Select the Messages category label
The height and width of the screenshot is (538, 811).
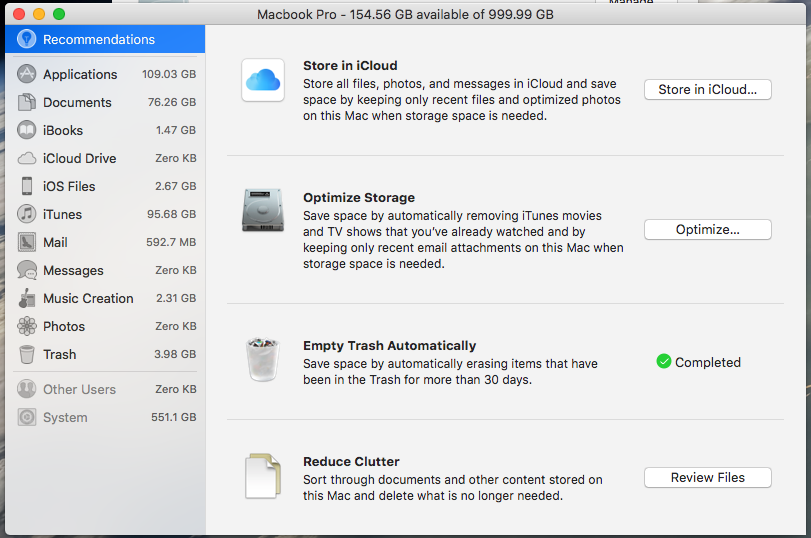[73, 271]
